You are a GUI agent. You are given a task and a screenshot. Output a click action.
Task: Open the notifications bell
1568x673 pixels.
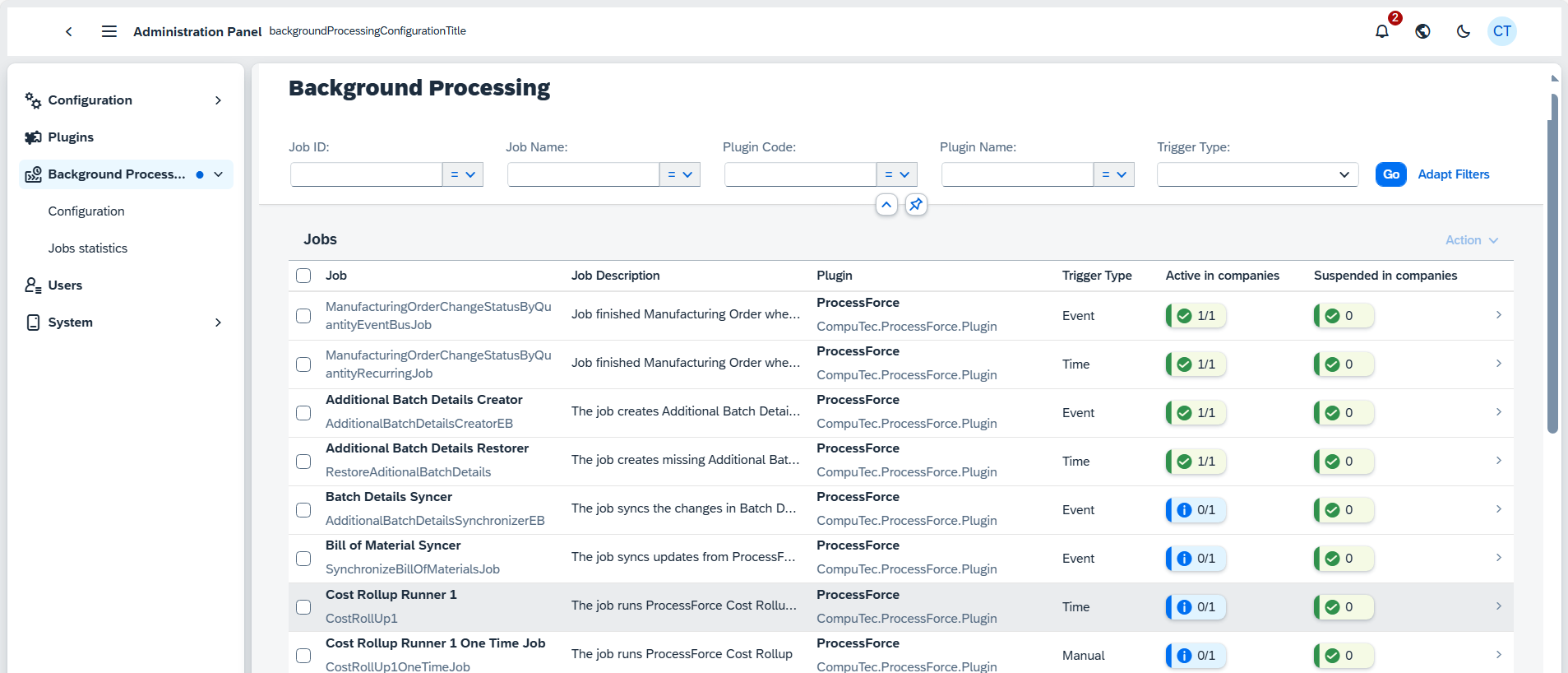click(1382, 31)
